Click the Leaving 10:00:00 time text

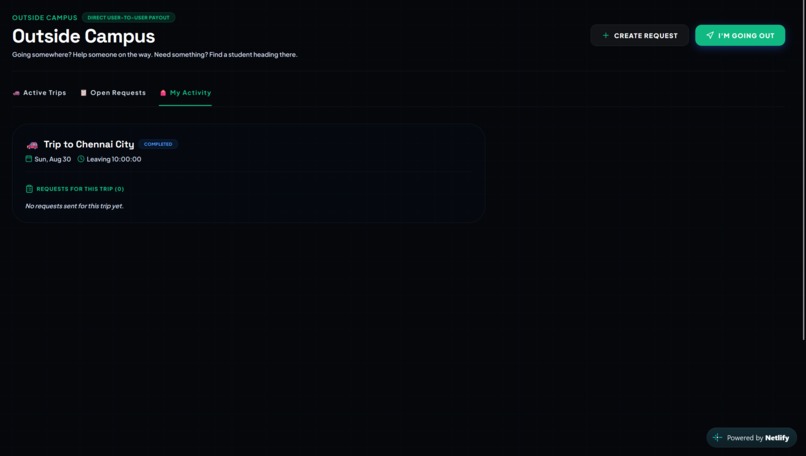tap(114, 159)
